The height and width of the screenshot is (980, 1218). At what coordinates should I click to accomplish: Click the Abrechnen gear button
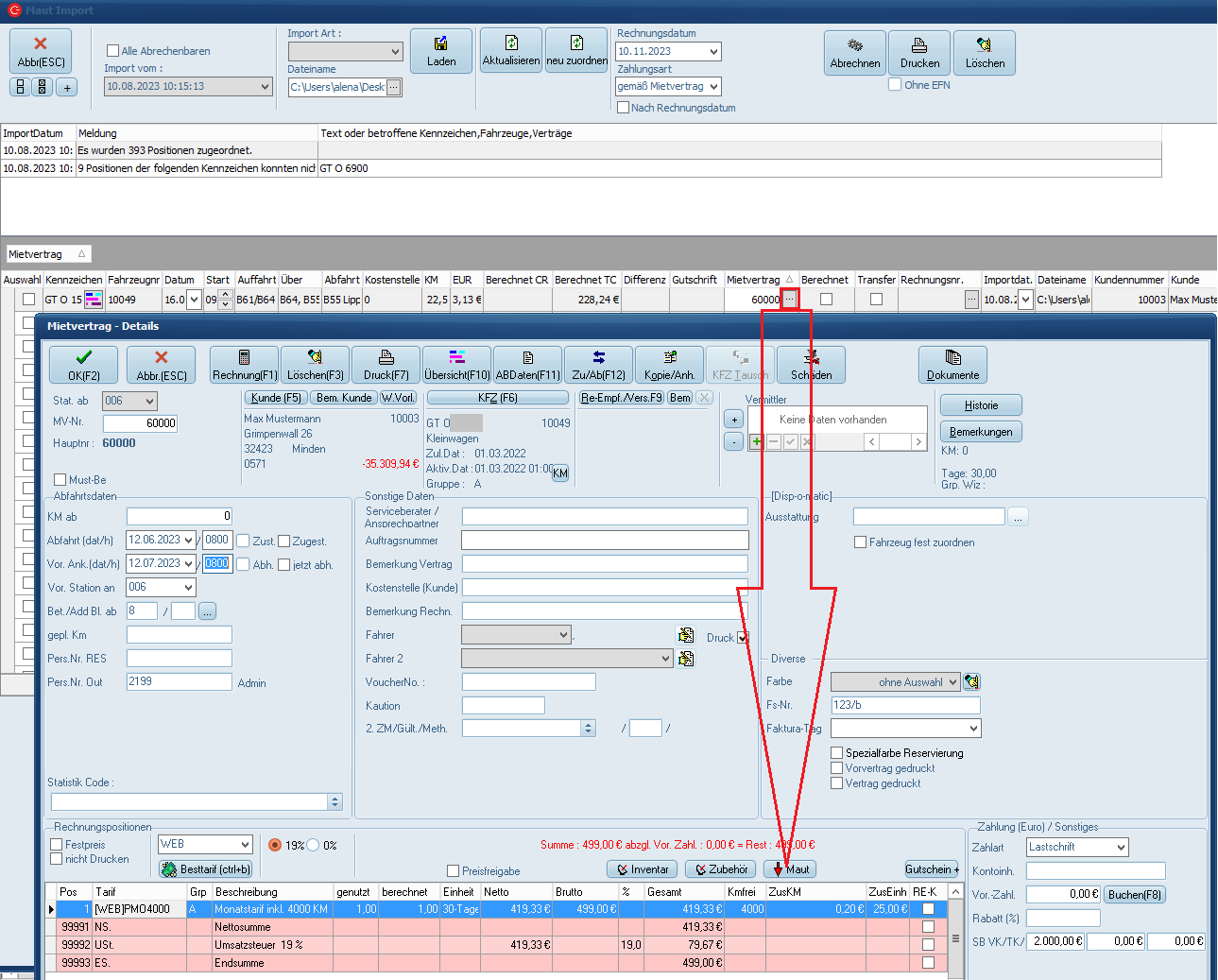(854, 53)
